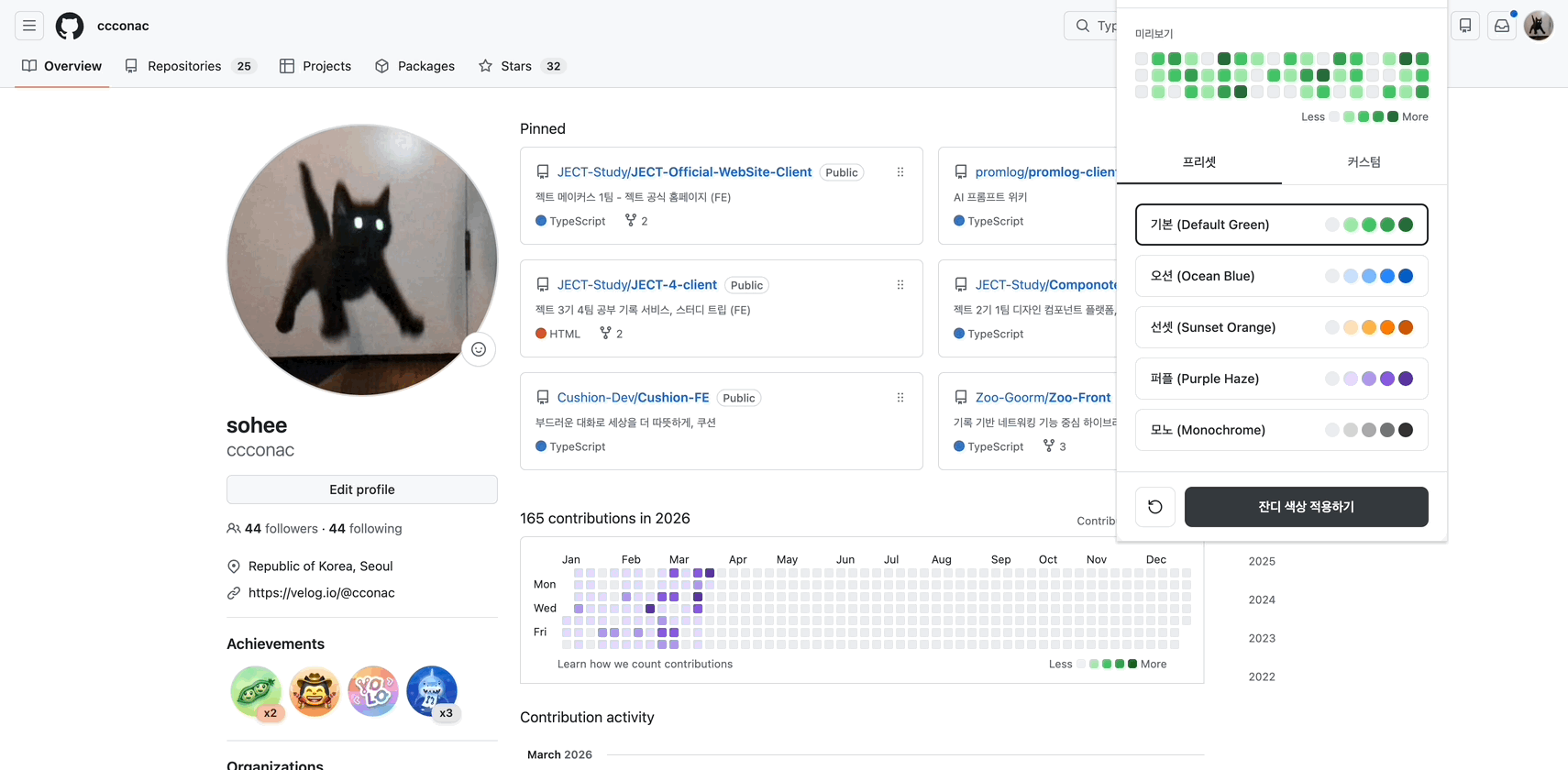This screenshot has width=1568, height=770.
Task: Click the repository icon left of the inbox
Action: (1465, 26)
